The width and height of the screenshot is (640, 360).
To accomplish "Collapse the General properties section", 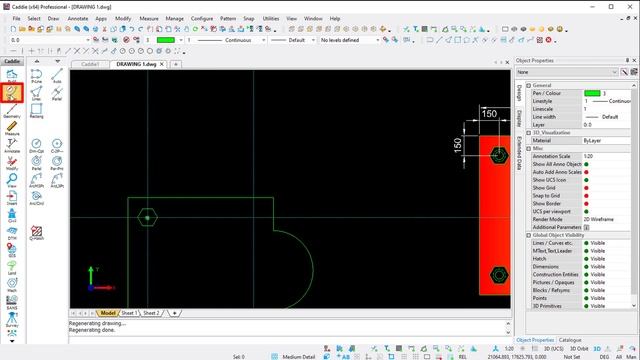I will [x=529, y=85].
